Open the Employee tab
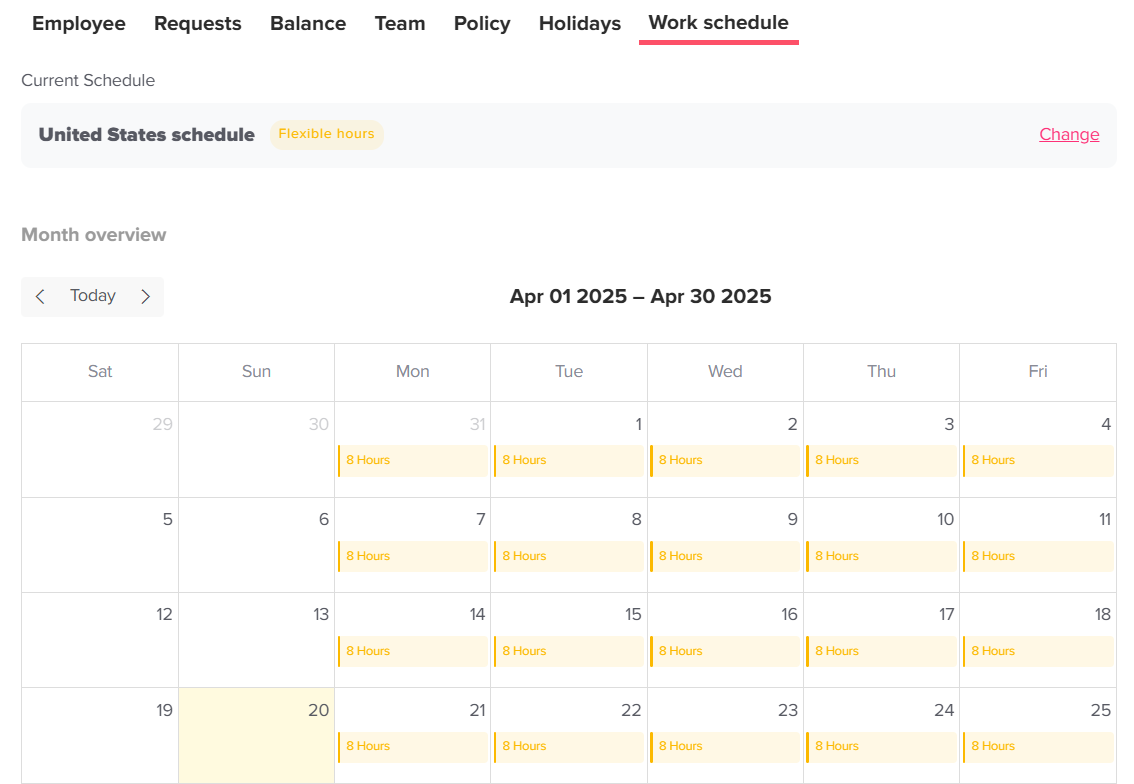This screenshot has width=1134, height=784. pyautogui.click(x=79, y=24)
